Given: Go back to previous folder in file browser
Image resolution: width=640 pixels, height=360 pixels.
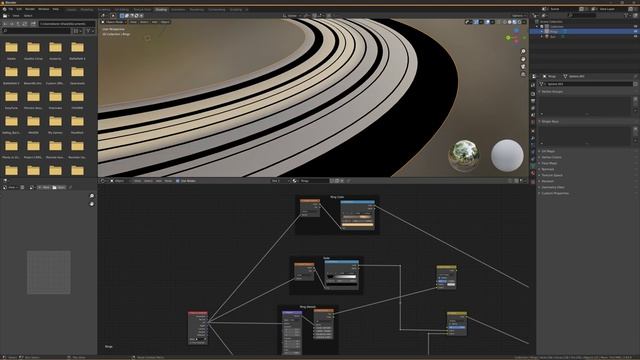Looking at the screenshot, I should (5, 24).
